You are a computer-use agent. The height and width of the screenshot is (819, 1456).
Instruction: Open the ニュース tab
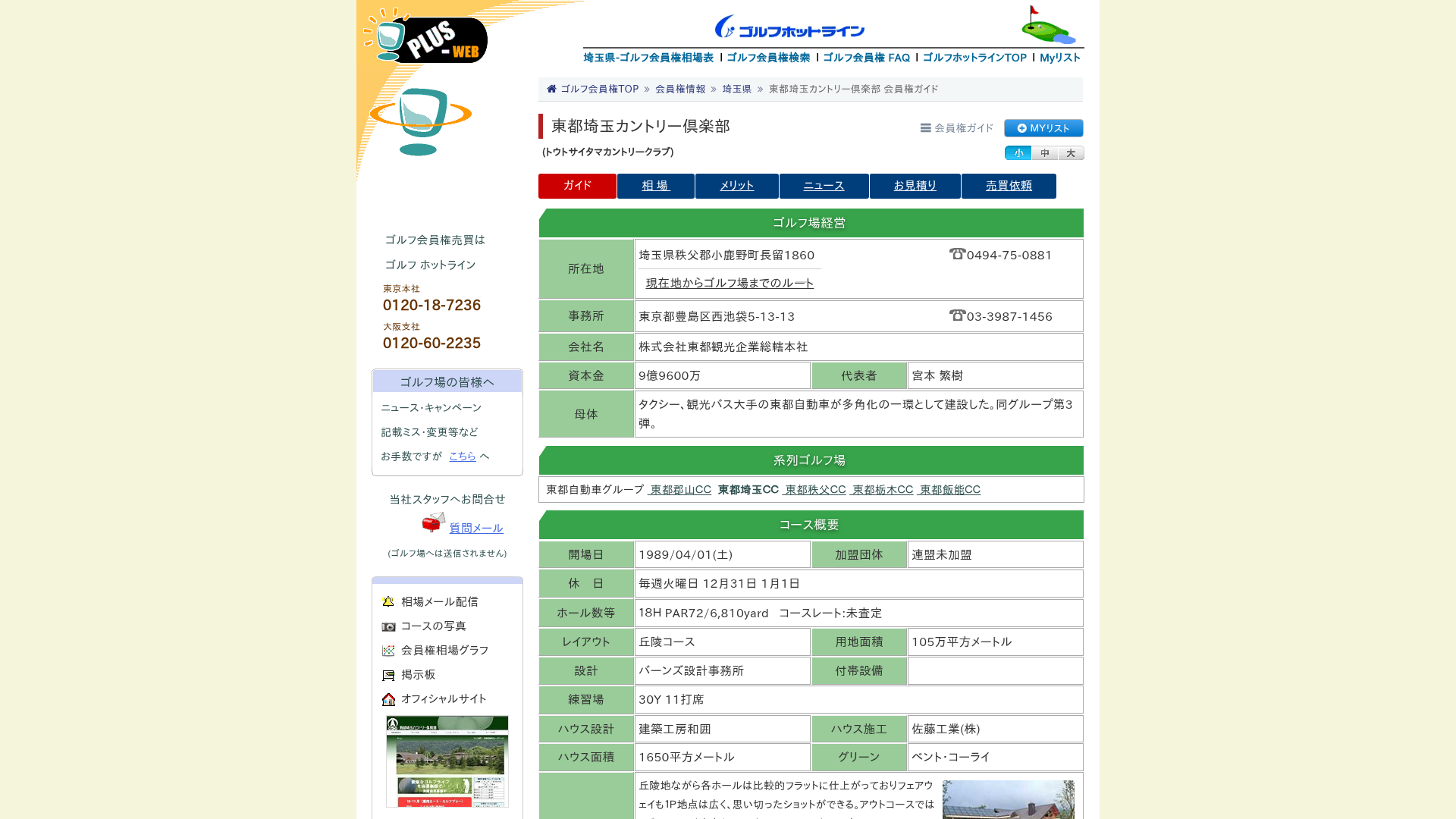coord(824,186)
